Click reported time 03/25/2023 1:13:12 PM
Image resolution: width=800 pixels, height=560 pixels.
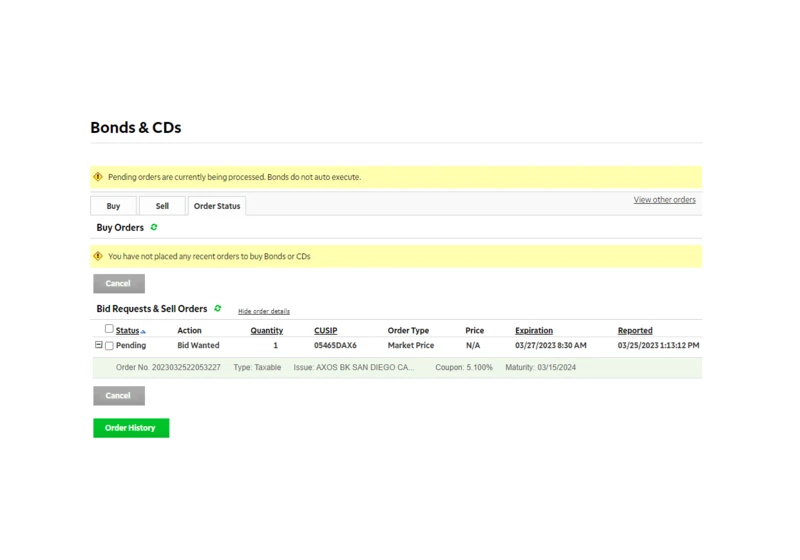coord(658,345)
